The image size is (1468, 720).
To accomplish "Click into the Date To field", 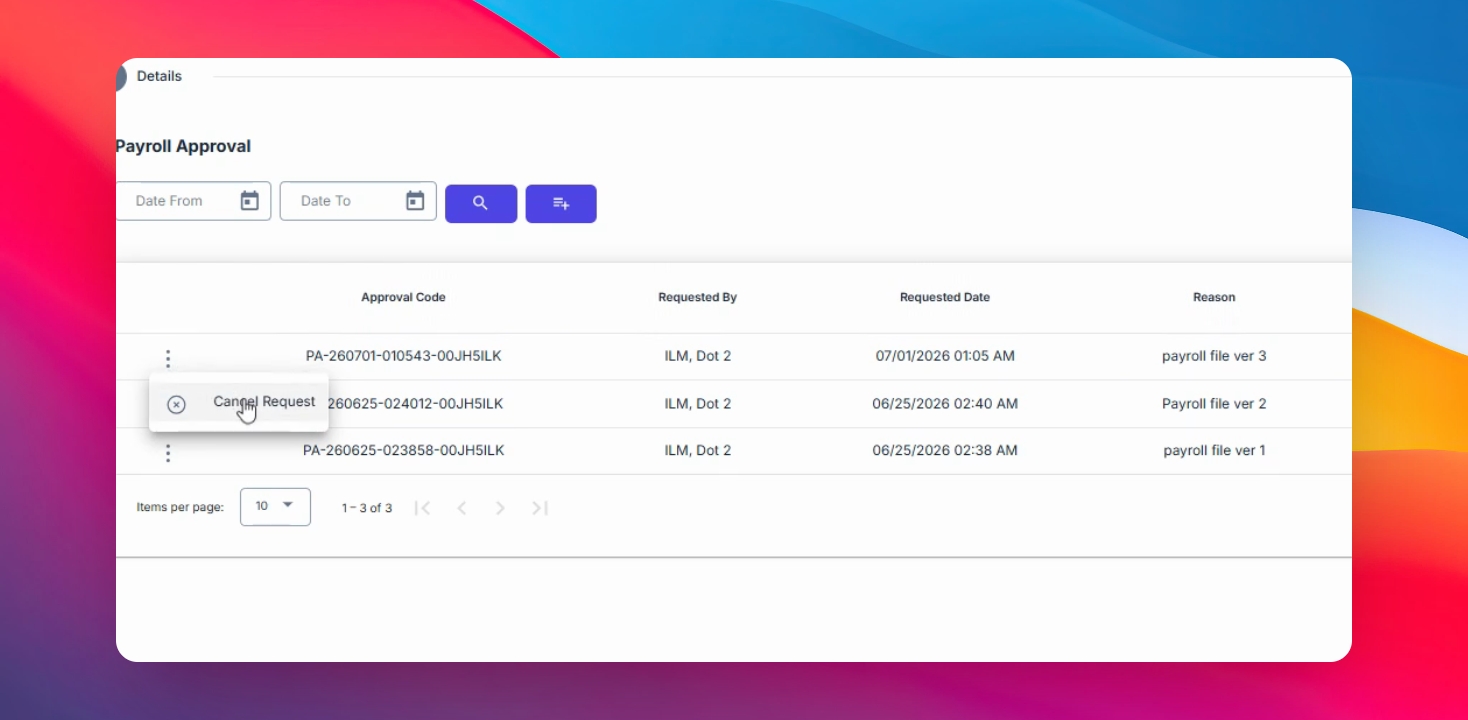I will (x=358, y=201).
